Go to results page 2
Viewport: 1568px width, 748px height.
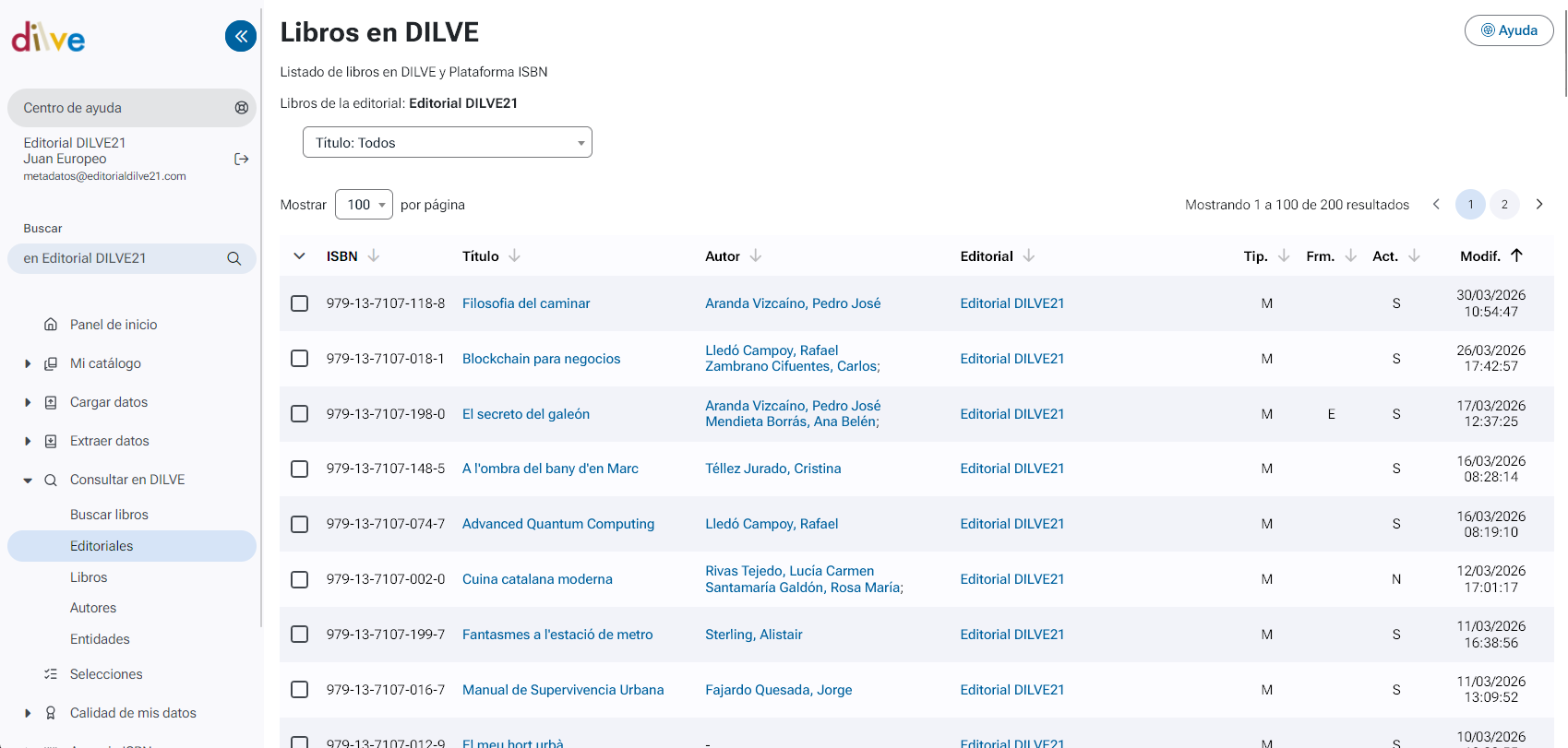[x=1504, y=204]
